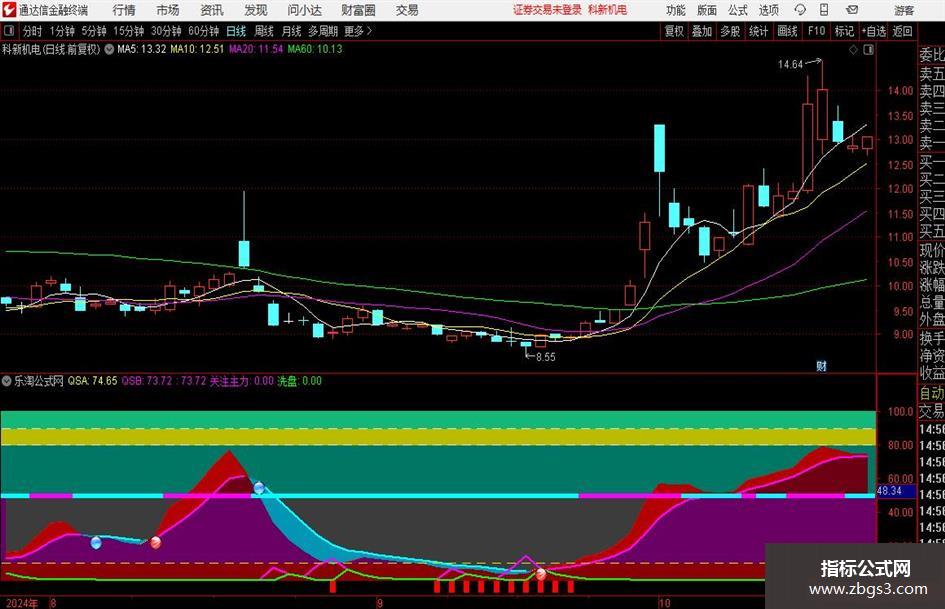Click the 财 marker on chart

(x=821, y=365)
